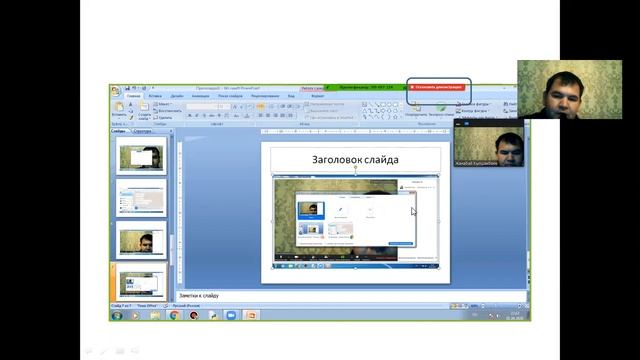The width and height of the screenshot is (640, 360).
Task: Open Google Chrome from taskbar
Action: tap(174, 315)
